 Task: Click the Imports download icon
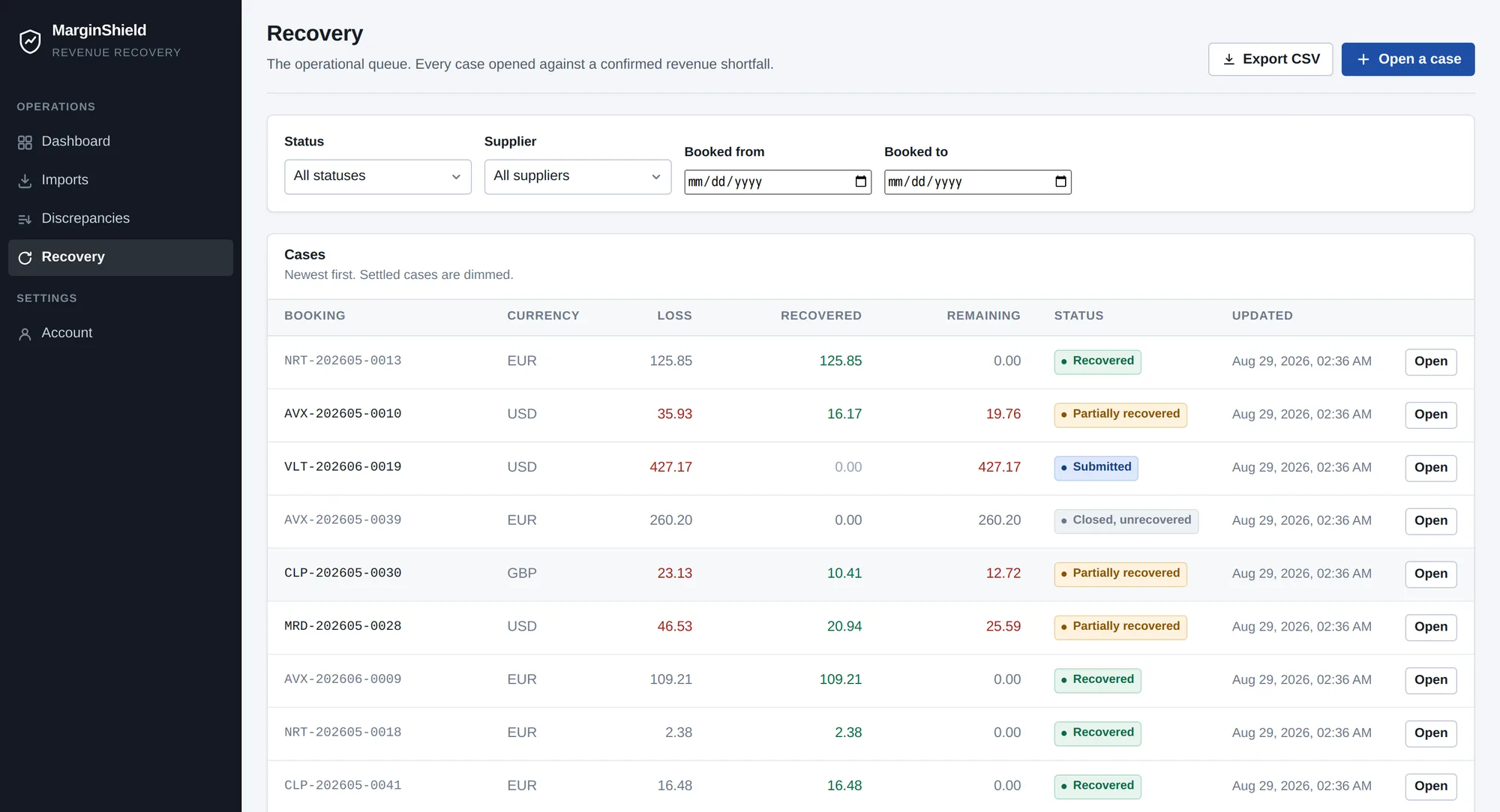[x=25, y=181]
